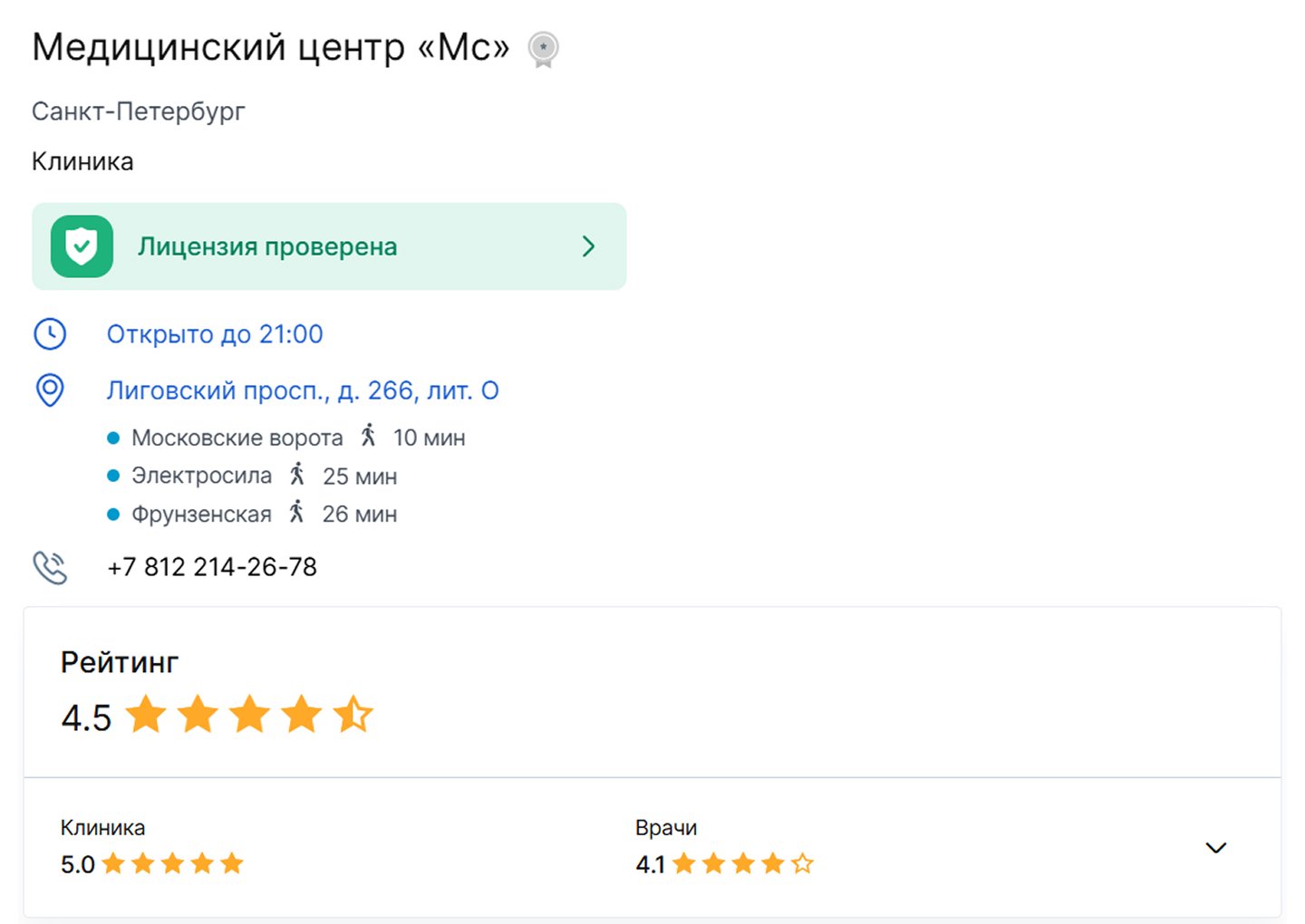
Task: Click the overall 4.5 star rating stars
Action: (249, 715)
